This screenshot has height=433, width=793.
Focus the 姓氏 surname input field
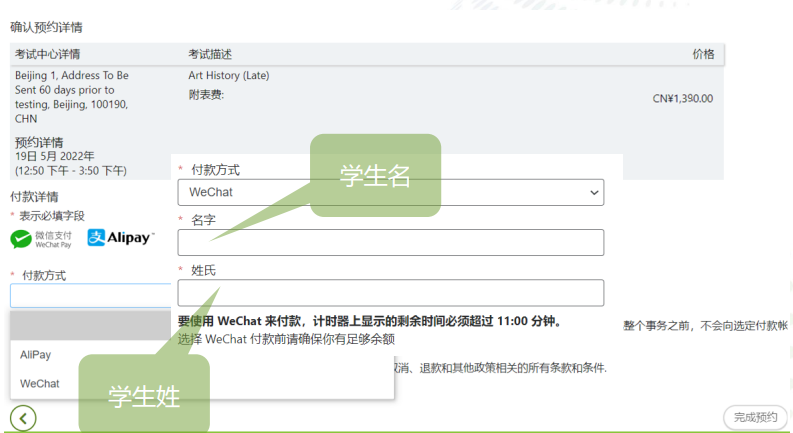(x=390, y=293)
